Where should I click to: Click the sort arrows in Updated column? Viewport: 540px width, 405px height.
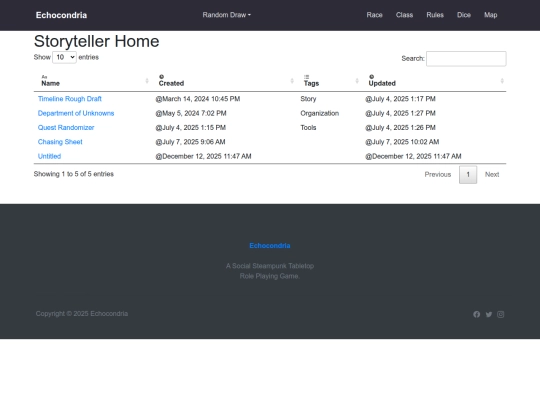pos(502,81)
